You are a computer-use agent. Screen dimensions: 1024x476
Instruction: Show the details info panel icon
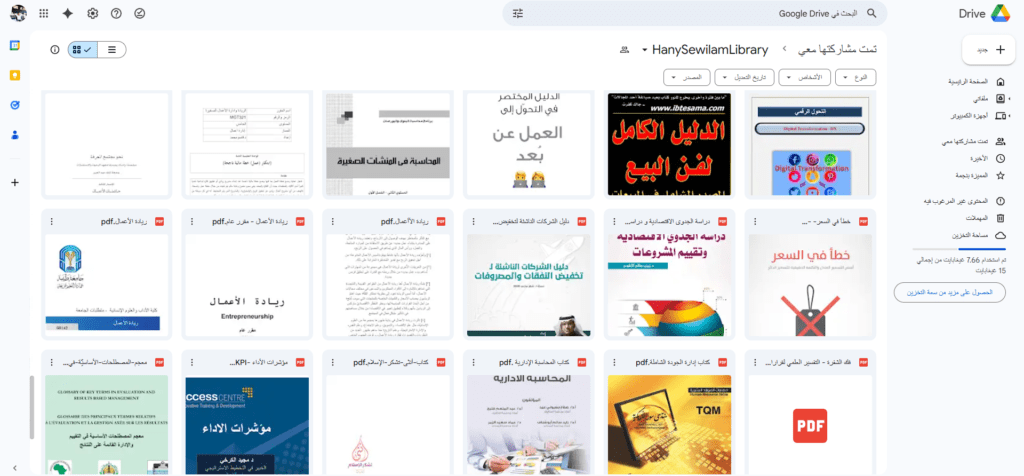tap(55, 49)
